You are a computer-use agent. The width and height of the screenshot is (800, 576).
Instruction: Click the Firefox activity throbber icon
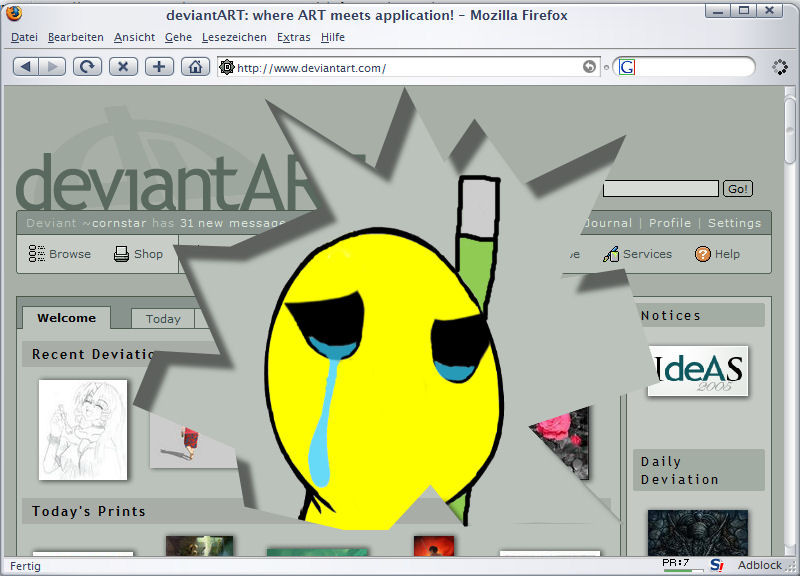(780, 67)
